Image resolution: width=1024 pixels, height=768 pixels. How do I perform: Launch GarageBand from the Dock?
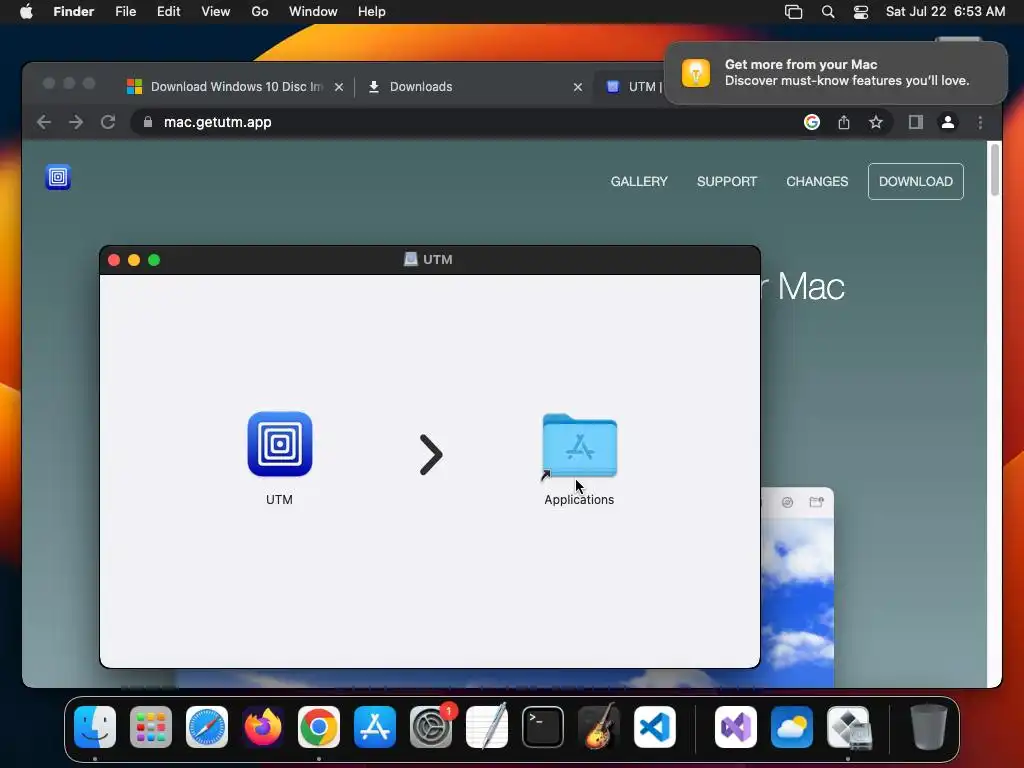click(599, 727)
